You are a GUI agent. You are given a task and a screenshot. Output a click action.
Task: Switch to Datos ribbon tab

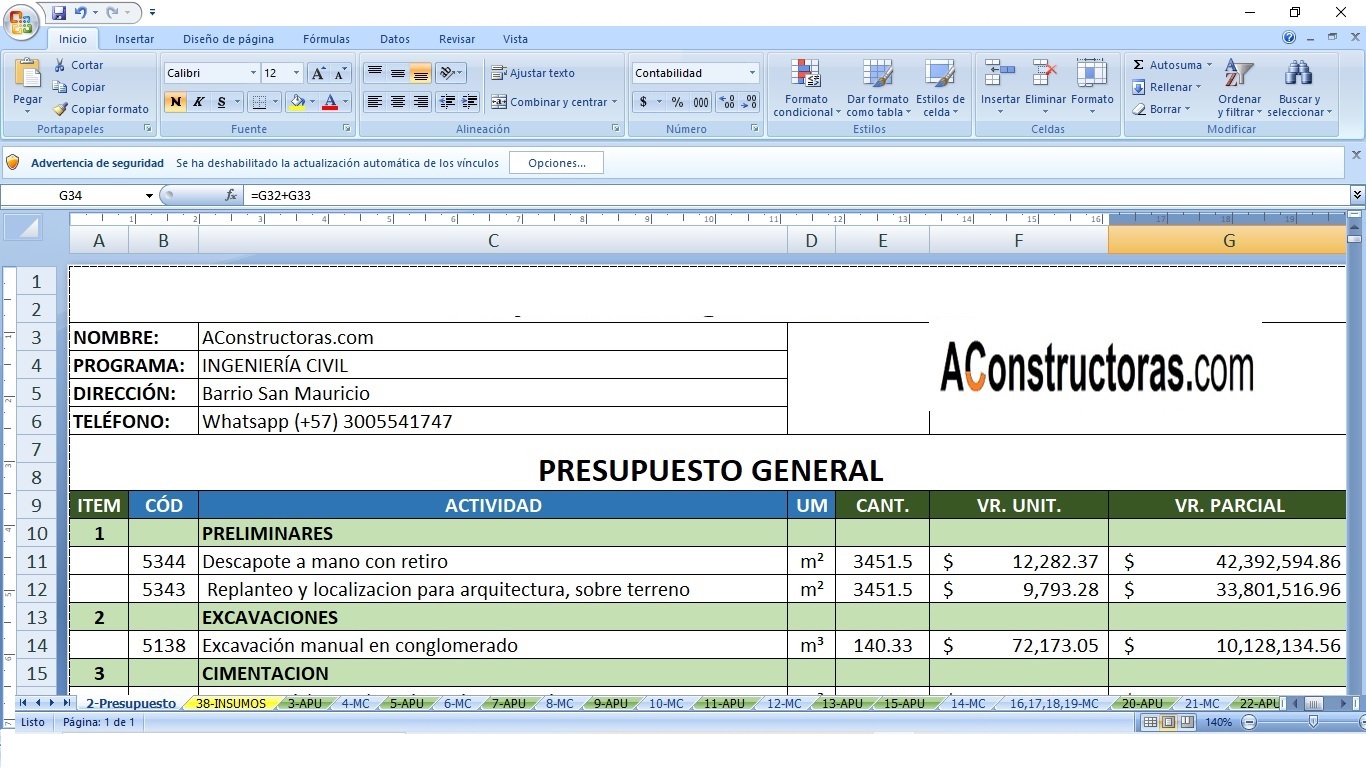point(394,39)
